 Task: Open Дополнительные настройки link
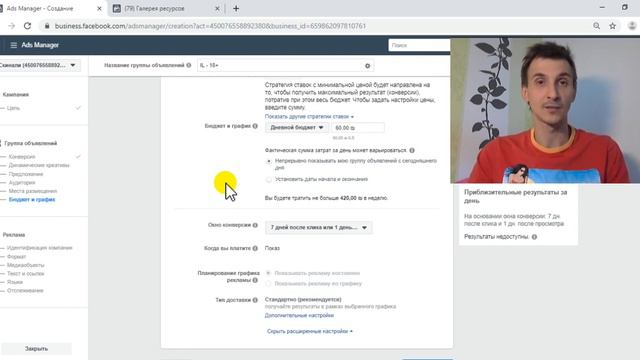299,316
